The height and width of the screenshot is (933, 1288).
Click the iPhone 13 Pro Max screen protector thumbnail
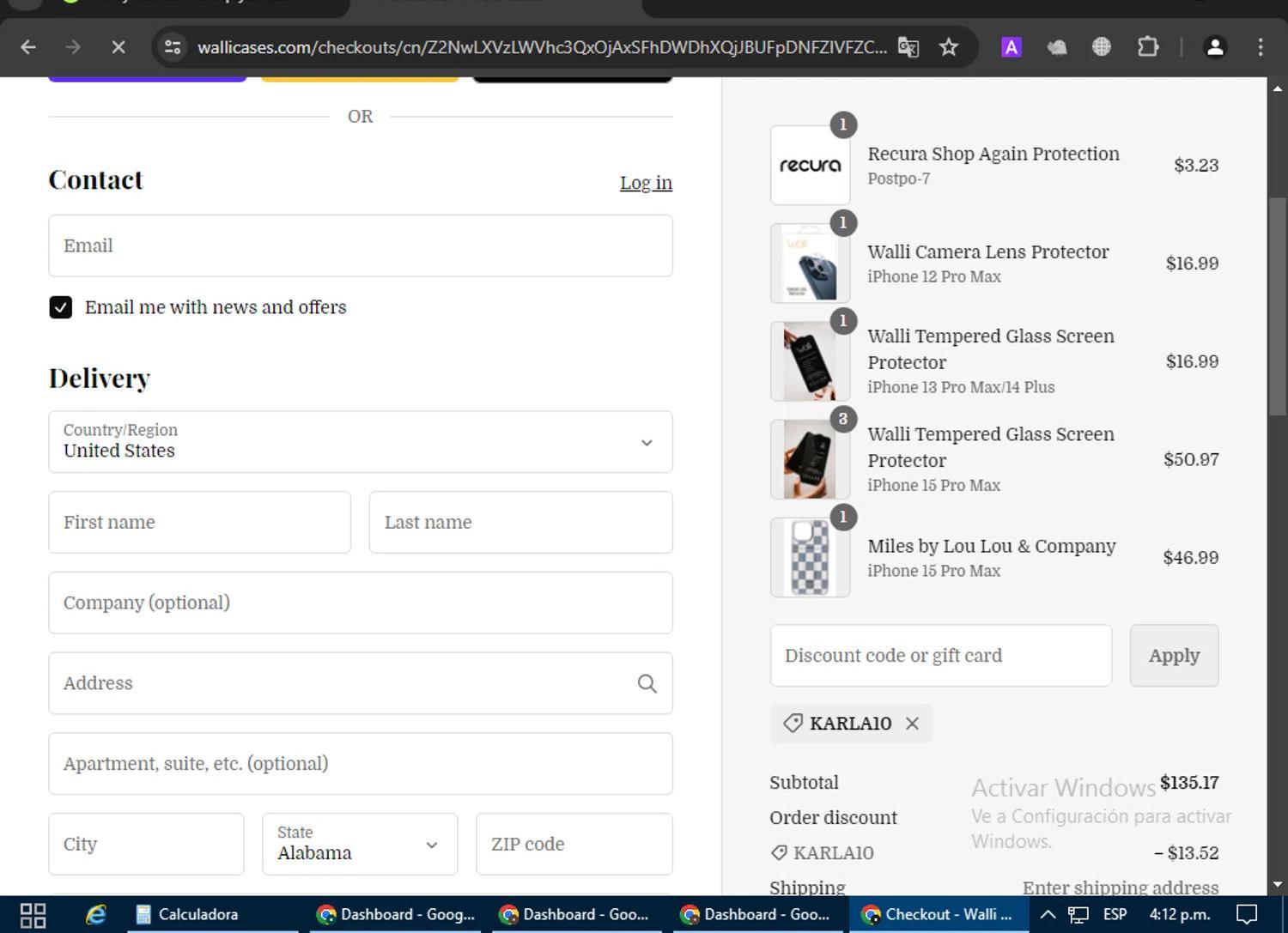[810, 361]
